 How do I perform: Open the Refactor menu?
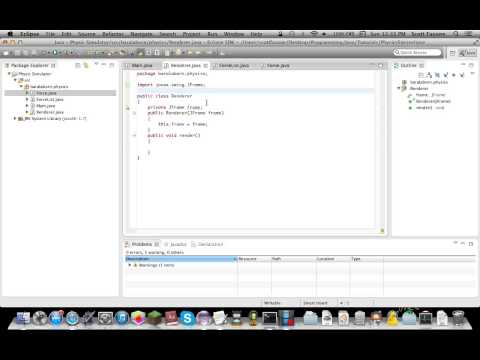click(x=113, y=34)
